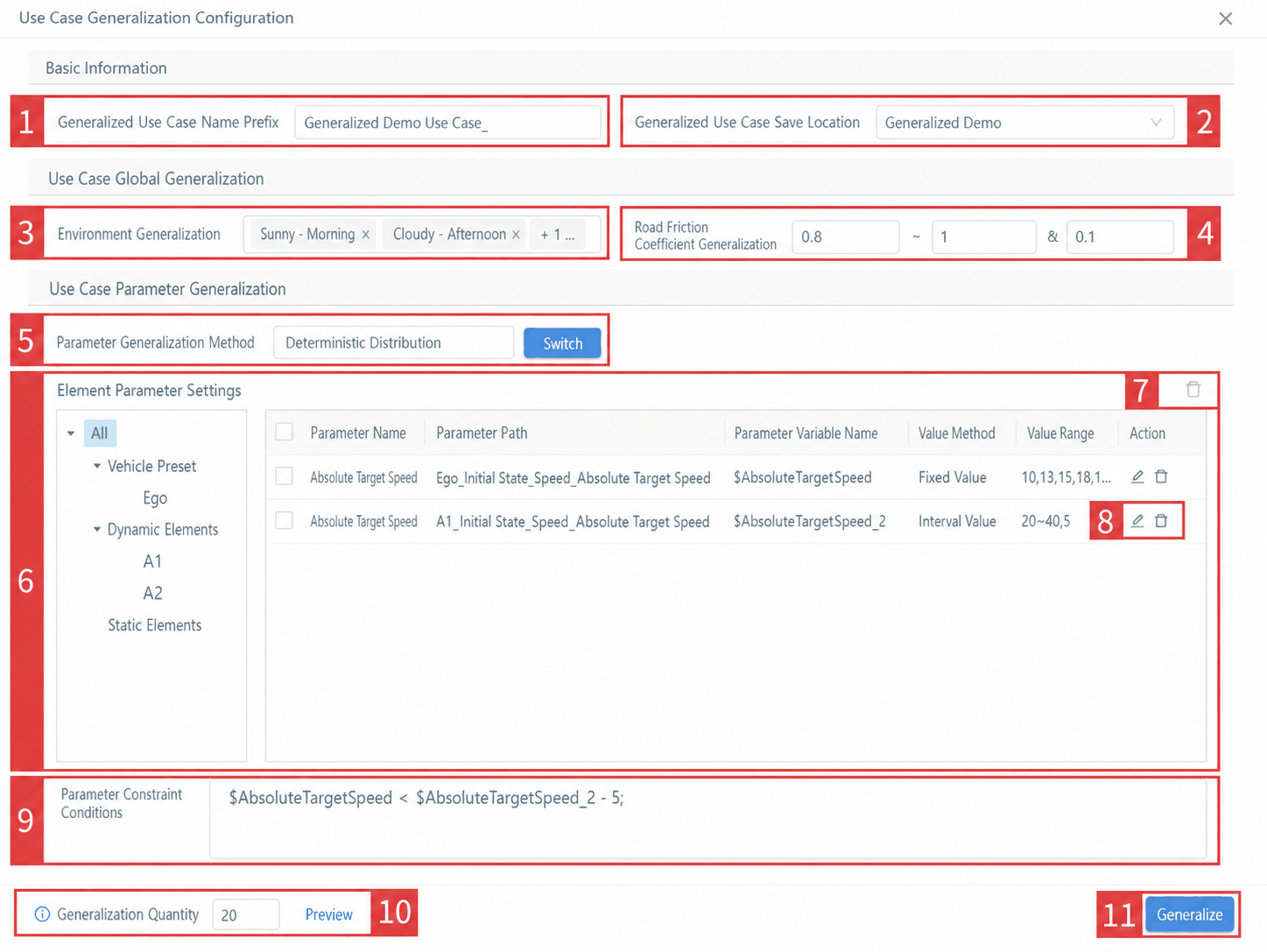Click into the Parameter Constraint Conditions text area
Screen dimensions: 1267x952
click(707, 819)
